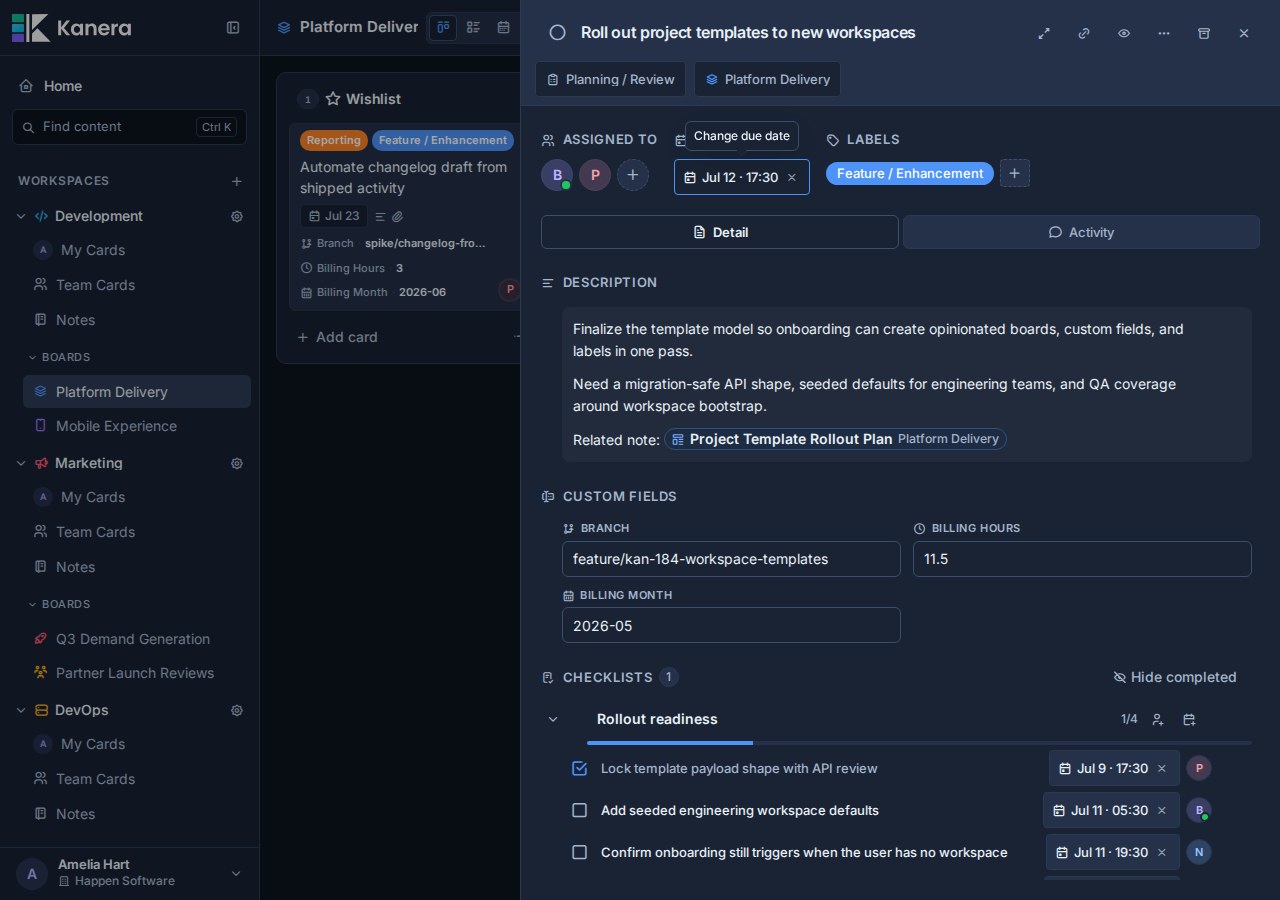This screenshot has height=900, width=1280.
Task: Archive the card using the box icon
Action: pos(1204,33)
